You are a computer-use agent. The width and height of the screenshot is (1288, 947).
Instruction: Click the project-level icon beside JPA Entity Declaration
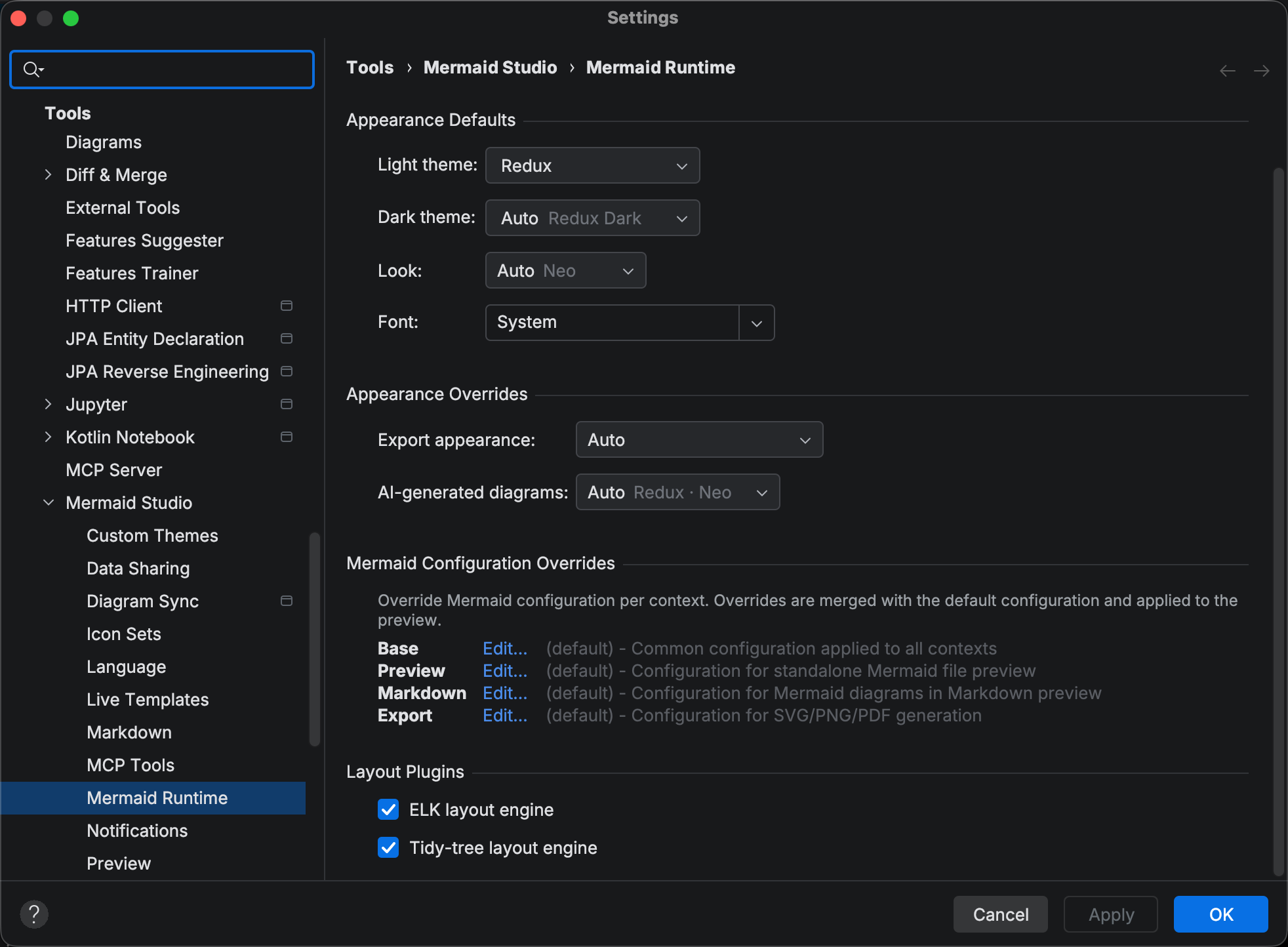(x=287, y=338)
